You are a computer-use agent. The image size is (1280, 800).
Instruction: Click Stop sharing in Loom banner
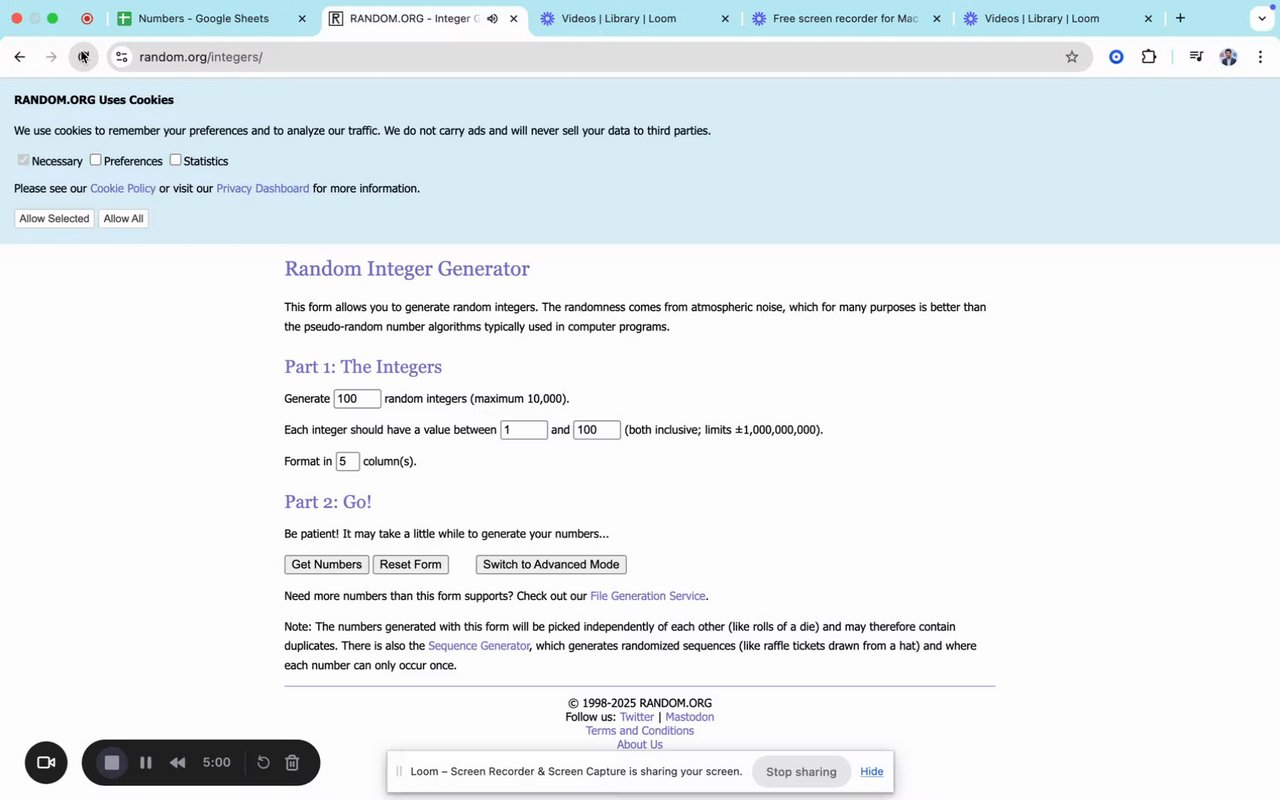[801, 772]
